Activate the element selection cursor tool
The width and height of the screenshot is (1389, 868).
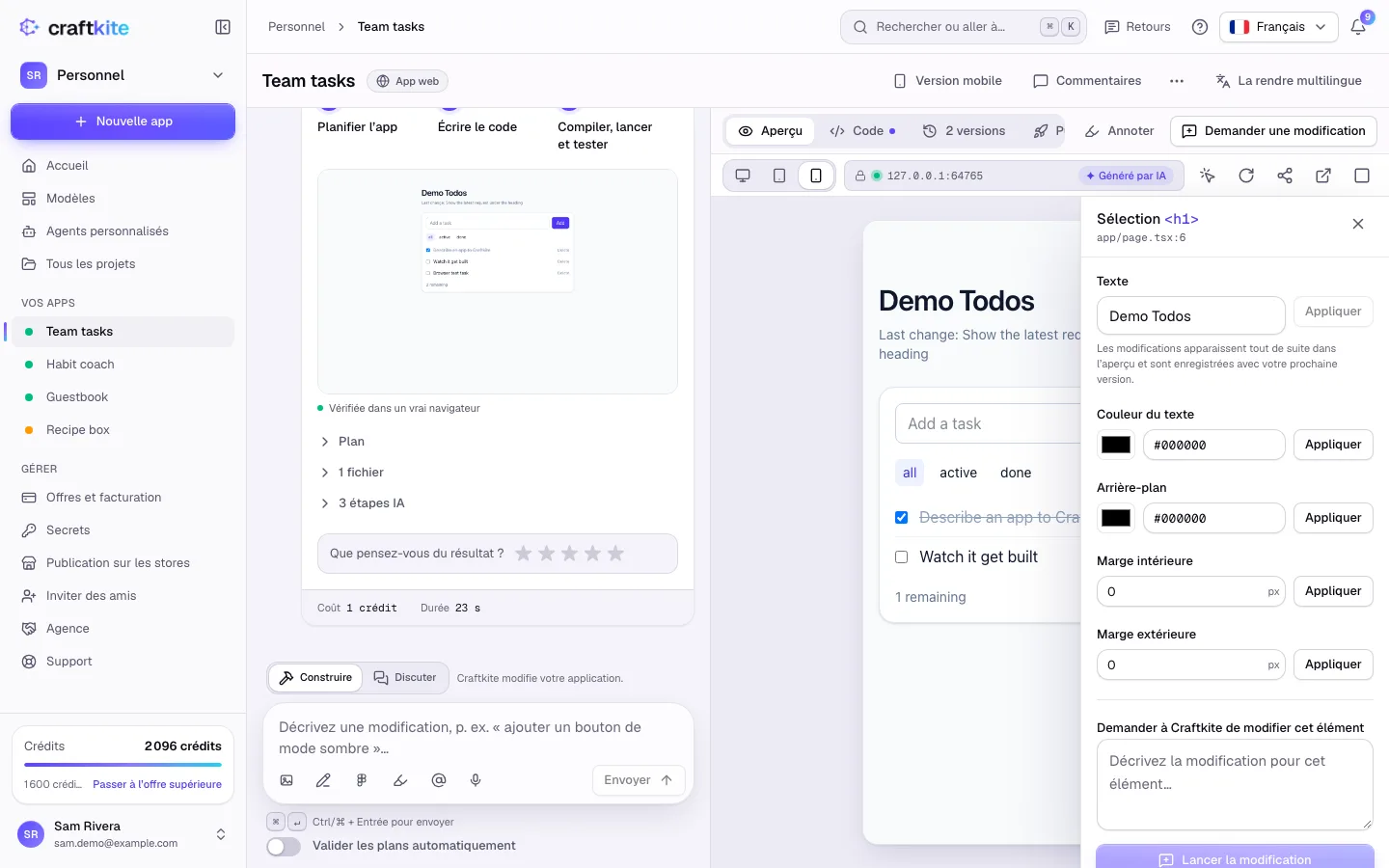(1208, 176)
